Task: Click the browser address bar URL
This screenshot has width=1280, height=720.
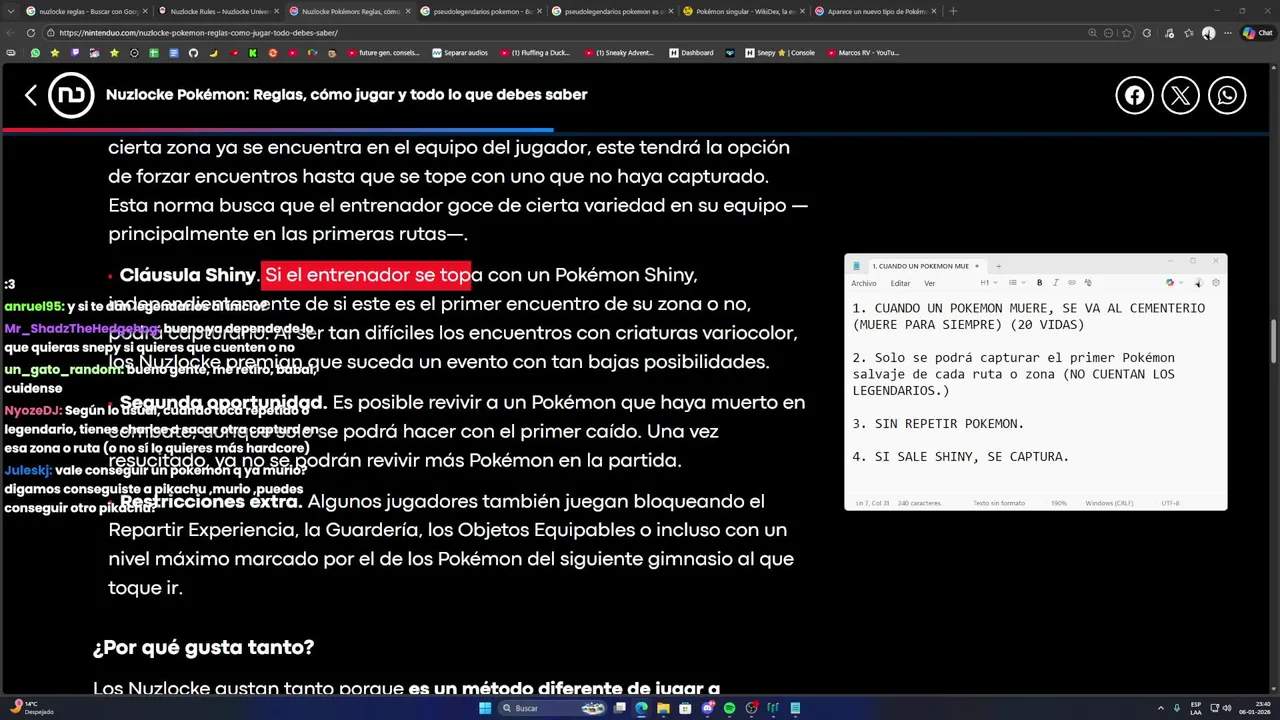Action: tap(198, 33)
